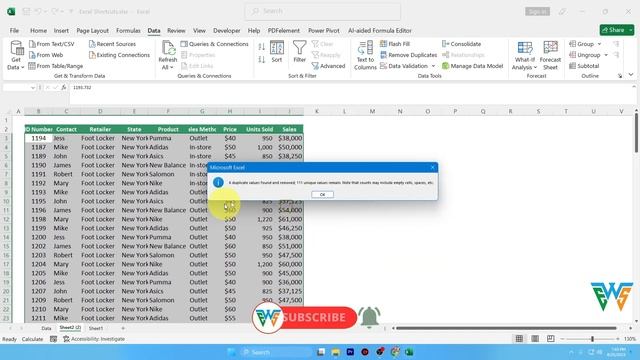640x360 pixels.
Task: Open Excel from the taskbar
Action: (x=409, y=352)
